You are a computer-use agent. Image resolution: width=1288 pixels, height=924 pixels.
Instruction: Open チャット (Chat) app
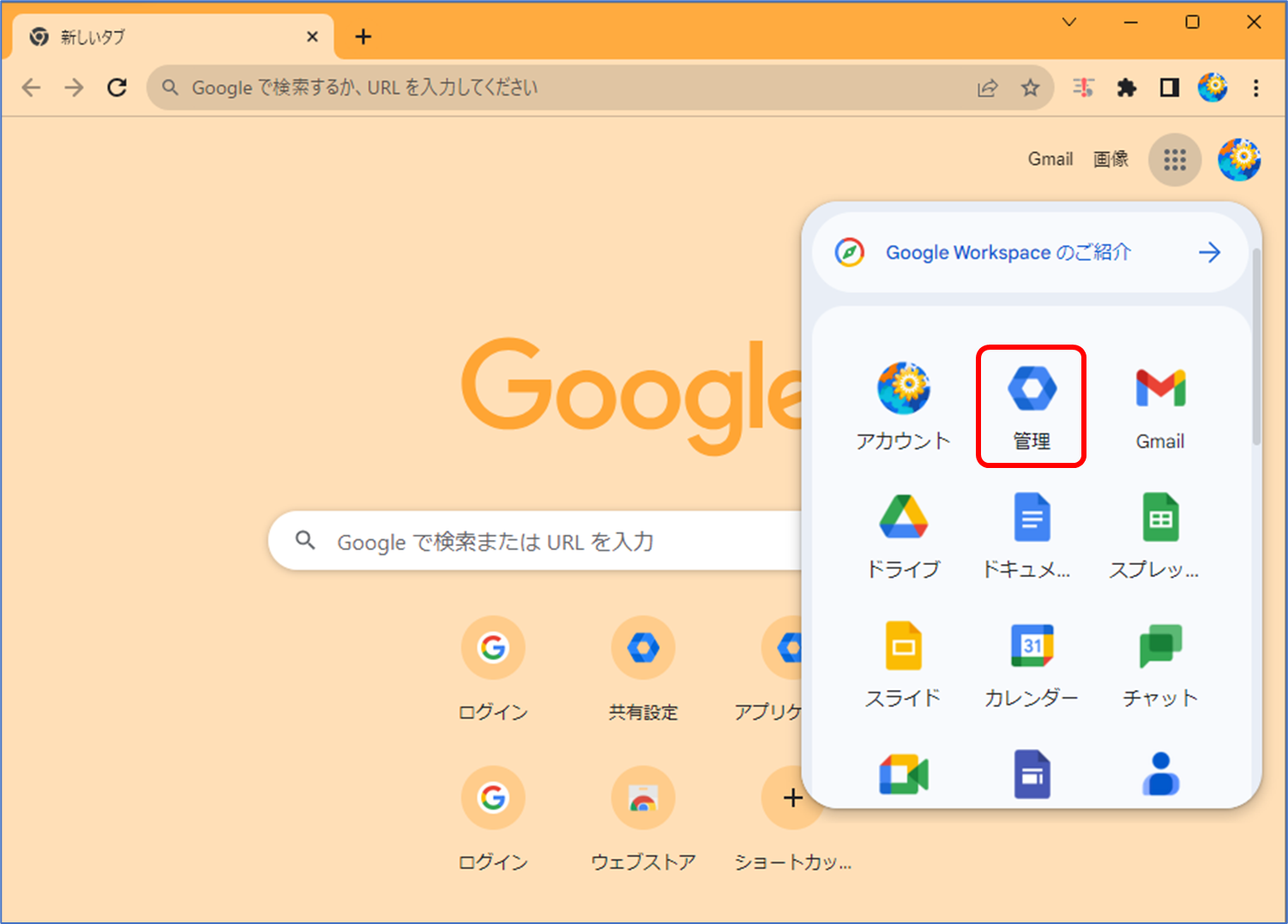pyautogui.click(x=1160, y=664)
